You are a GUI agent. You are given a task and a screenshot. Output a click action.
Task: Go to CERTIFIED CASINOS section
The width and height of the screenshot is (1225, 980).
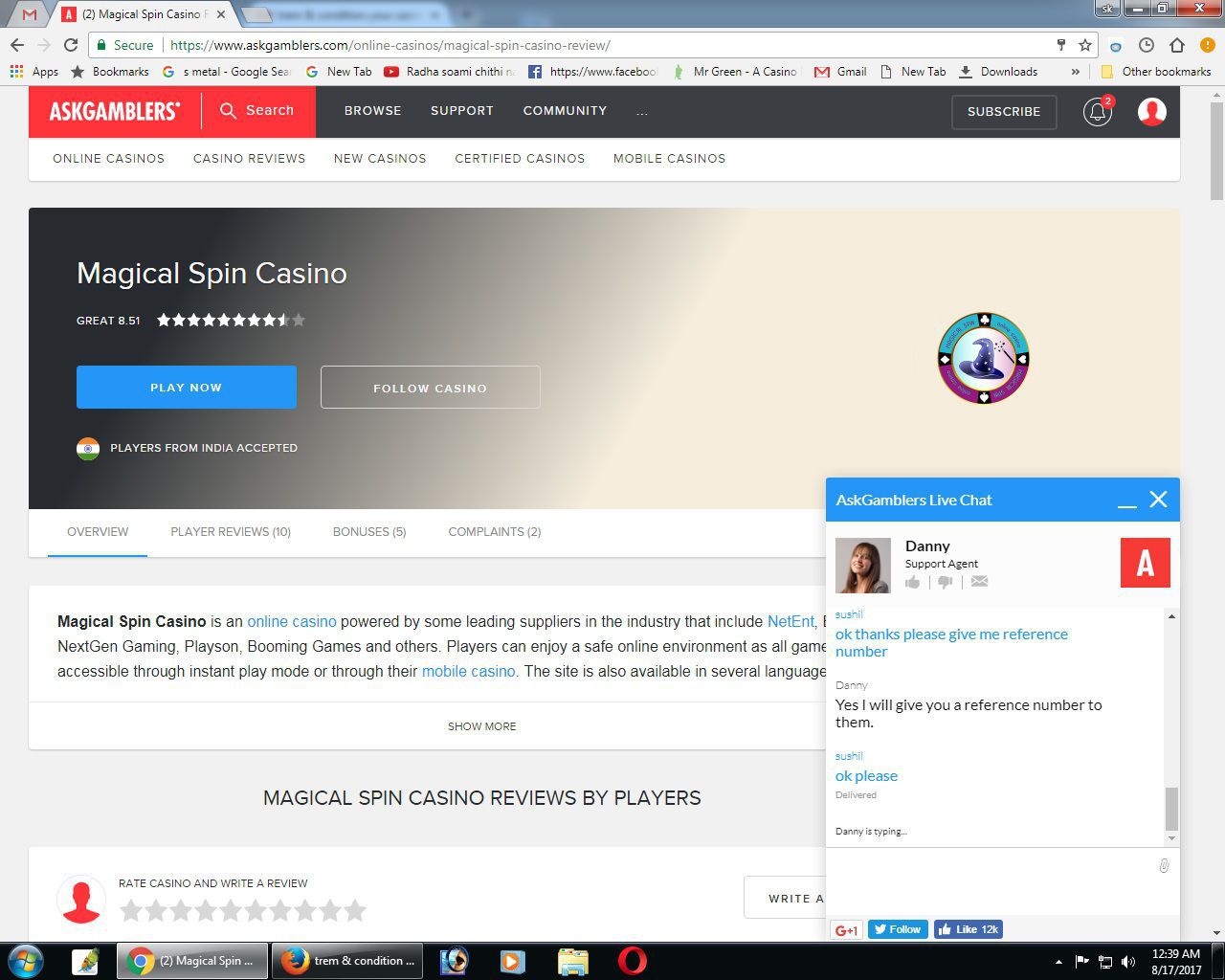coord(520,159)
